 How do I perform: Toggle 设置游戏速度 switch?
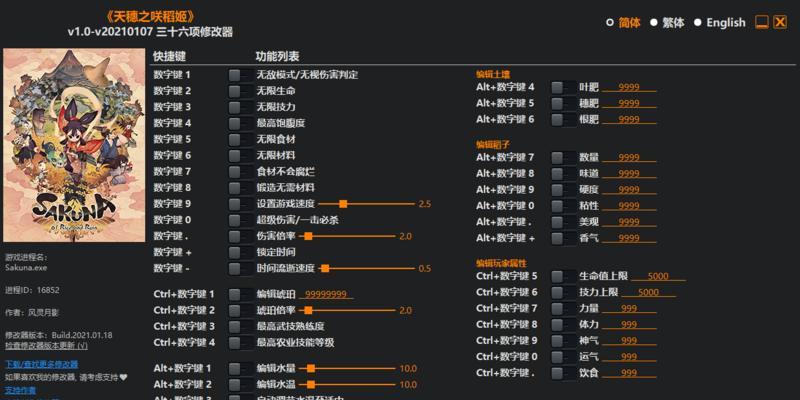[x=240, y=204]
